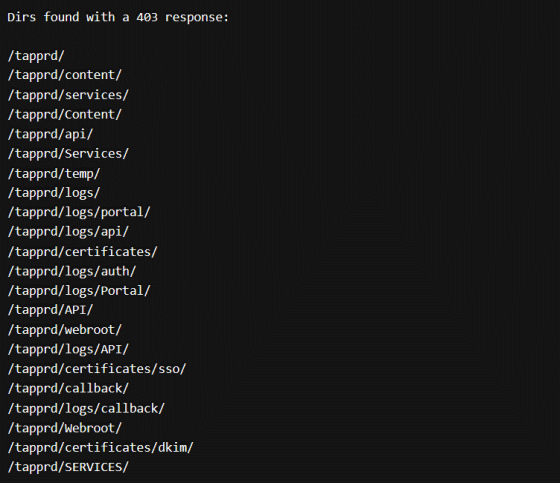Viewport: 560px width, 483px height.
Task: Click the /tapprd/temp/ directory line
Action: pyautogui.click(x=54, y=174)
